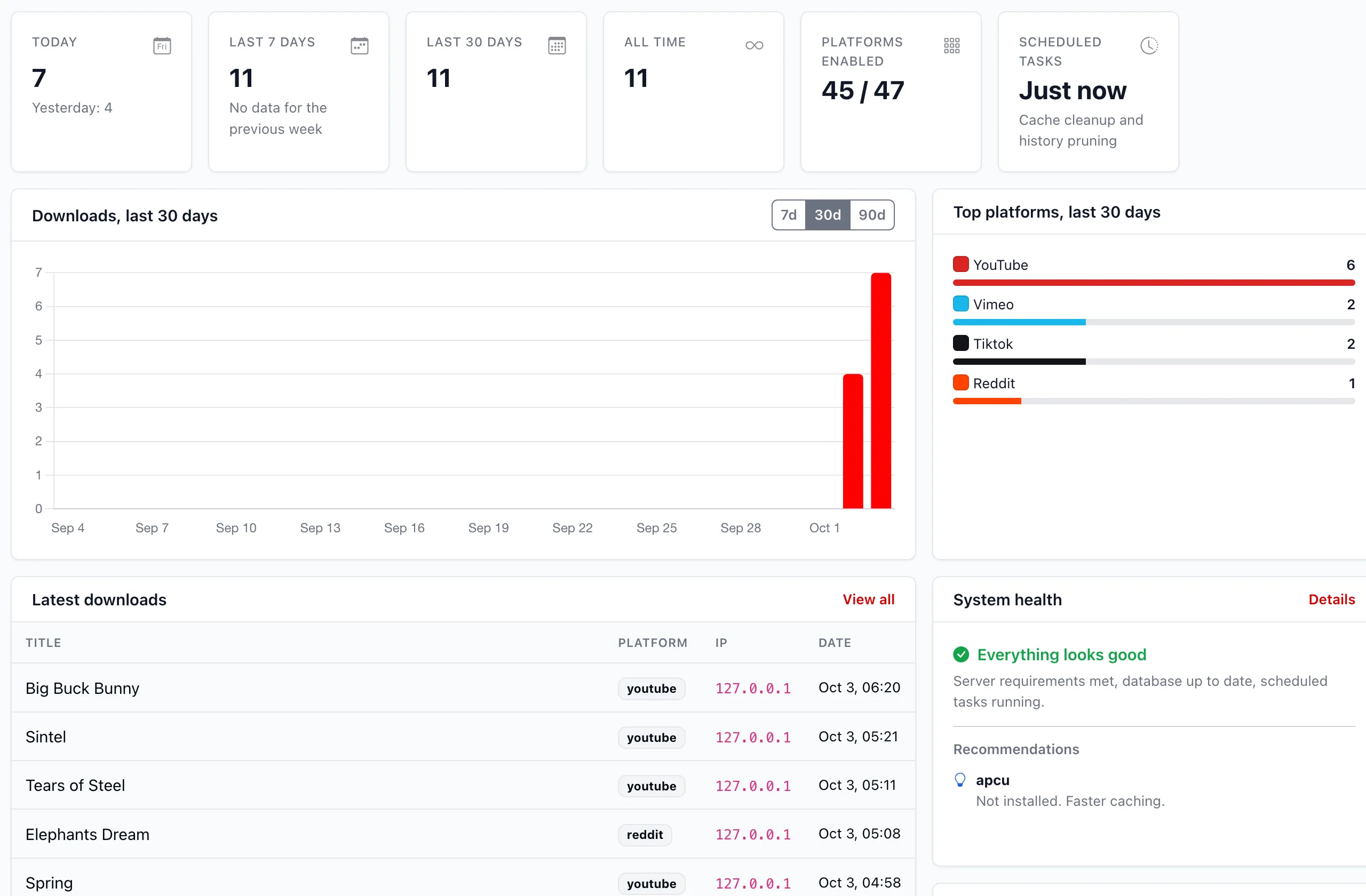The width and height of the screenshot is (1366, 896).
Task: Click youtube badge in Big Buck Bunny row
Action: point(652,689)
